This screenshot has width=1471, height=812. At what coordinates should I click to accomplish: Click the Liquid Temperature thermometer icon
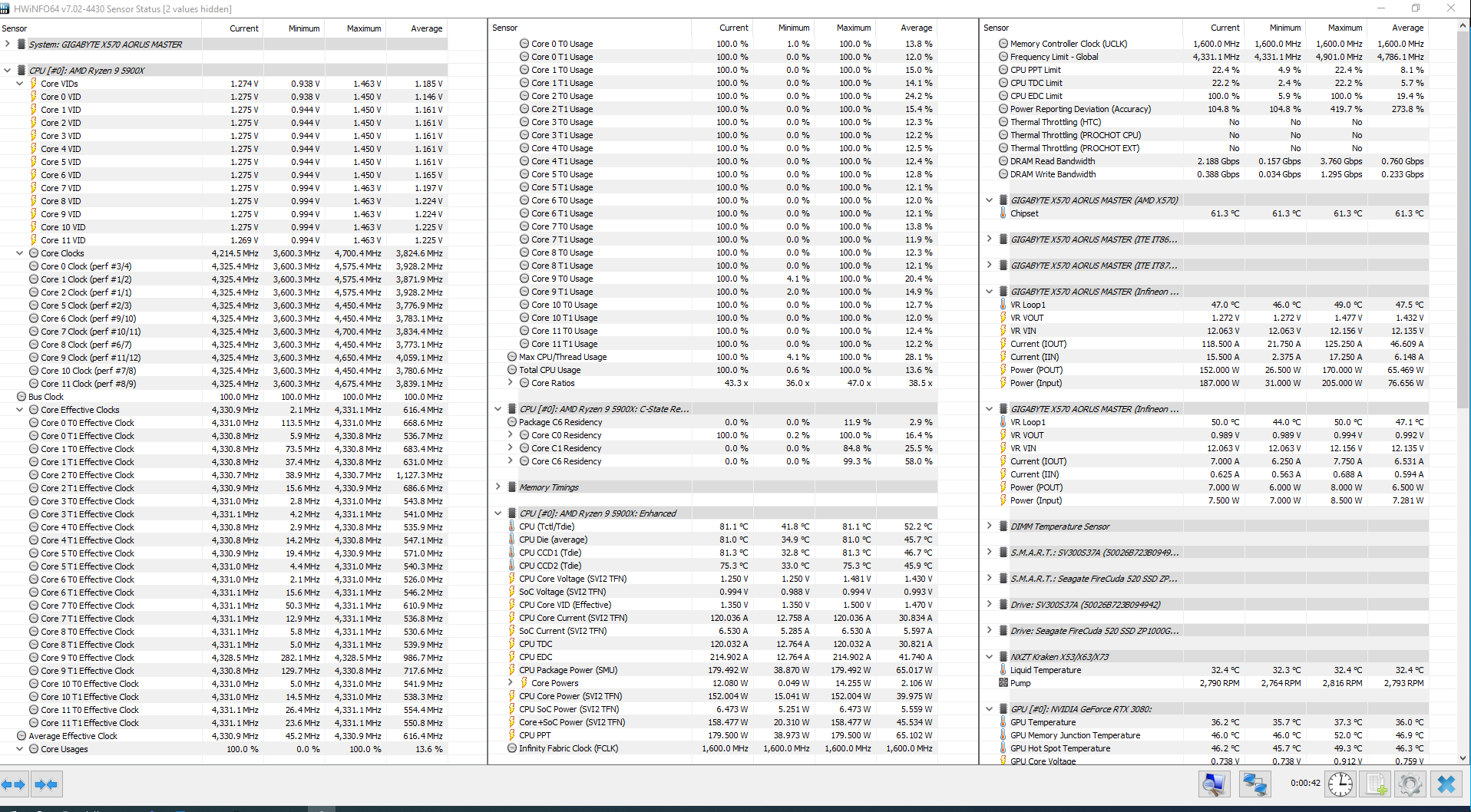click(x=1003, y=670)
